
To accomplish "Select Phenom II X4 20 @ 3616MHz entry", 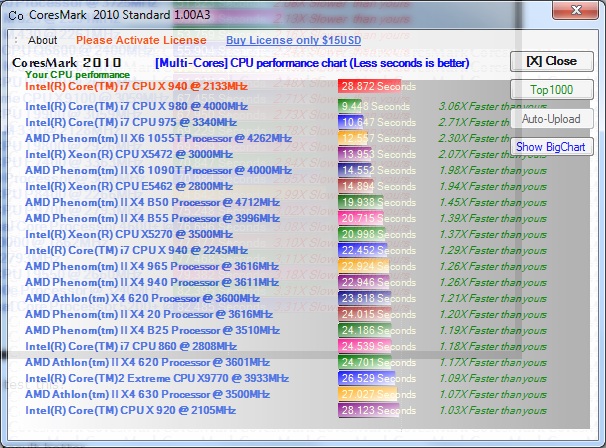I will (x=149, y=314).
